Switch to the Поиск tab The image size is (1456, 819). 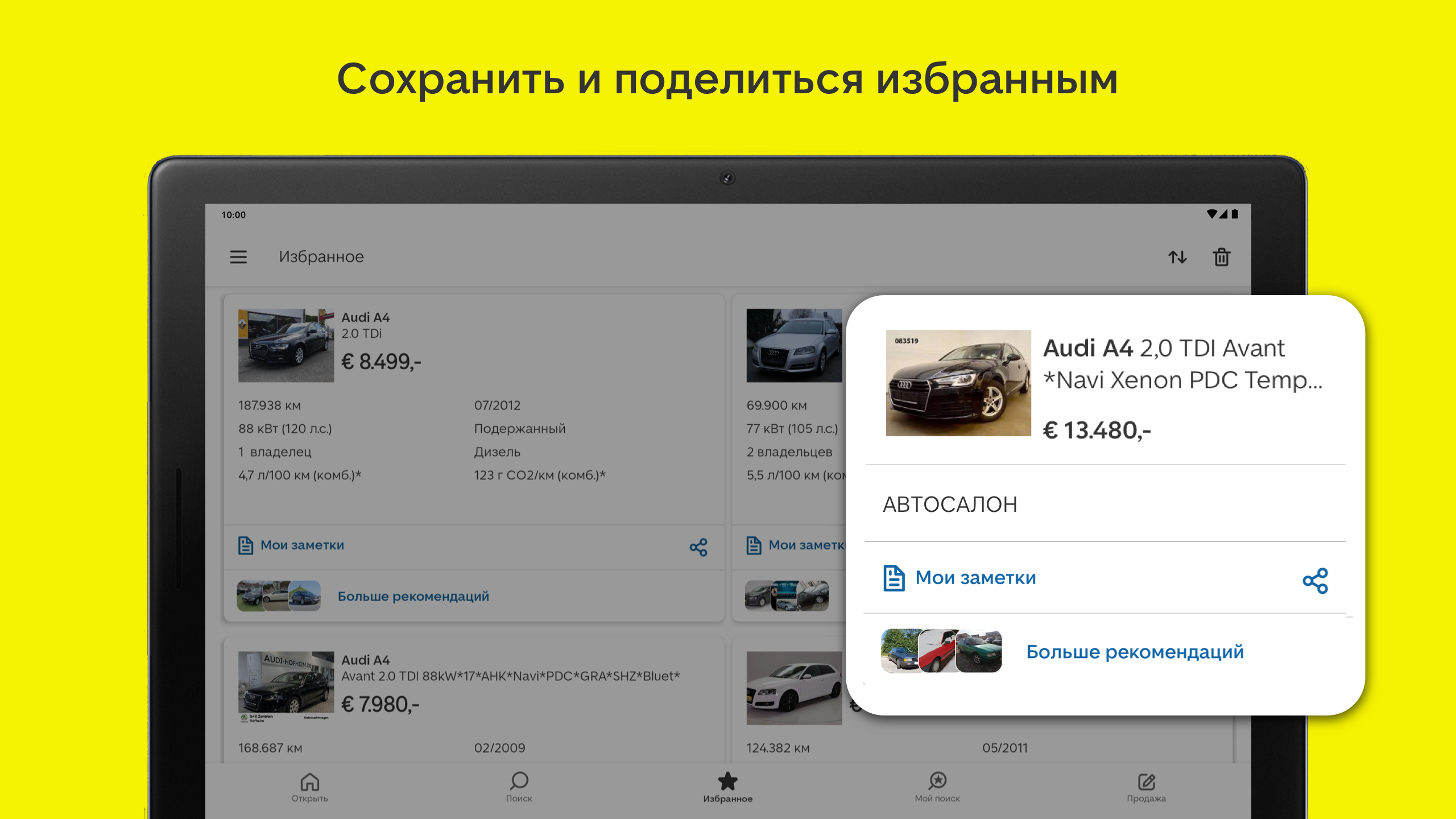(519, 787)
